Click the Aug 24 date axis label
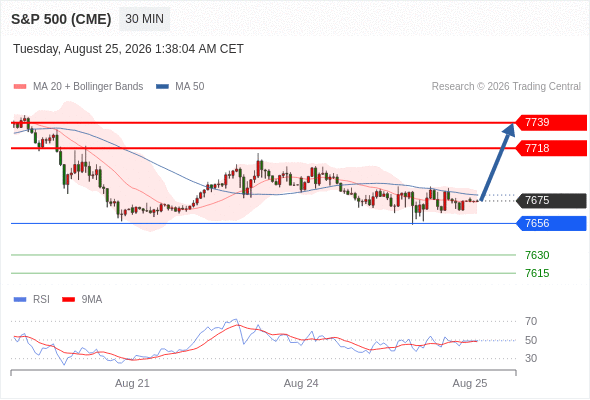 [301, 383]
